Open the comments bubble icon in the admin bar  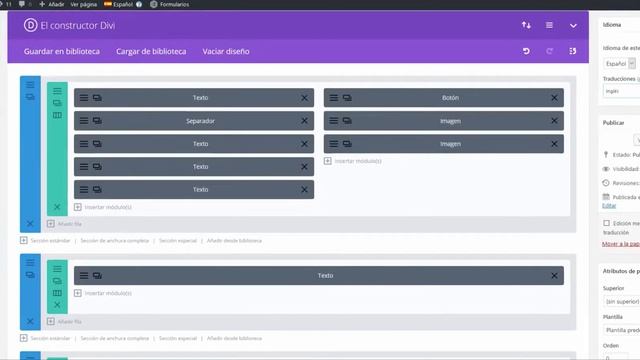tap(22, 4)
